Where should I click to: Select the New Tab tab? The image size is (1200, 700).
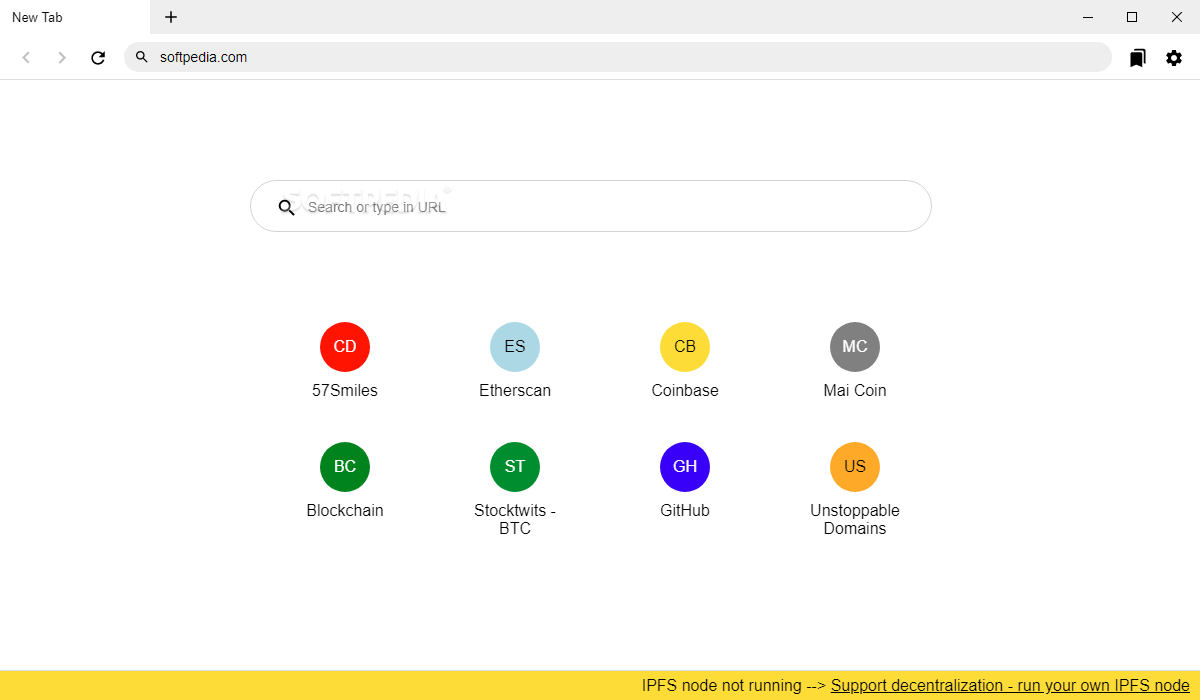click(x=75, y=17)
